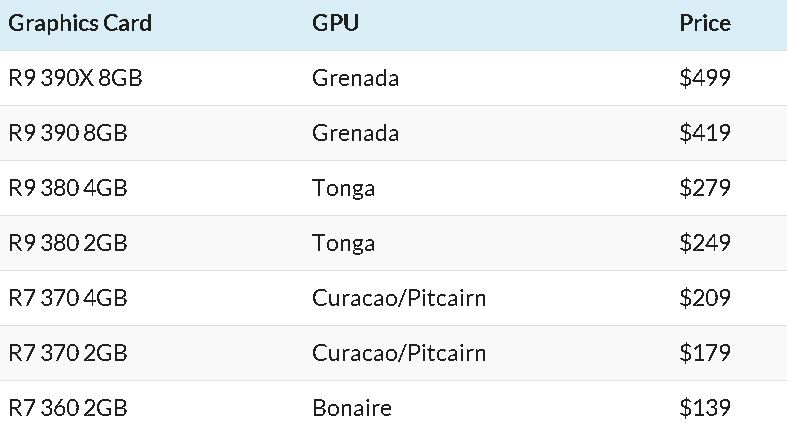
Task: Click the GPU column header
Action: pos(335,23)
